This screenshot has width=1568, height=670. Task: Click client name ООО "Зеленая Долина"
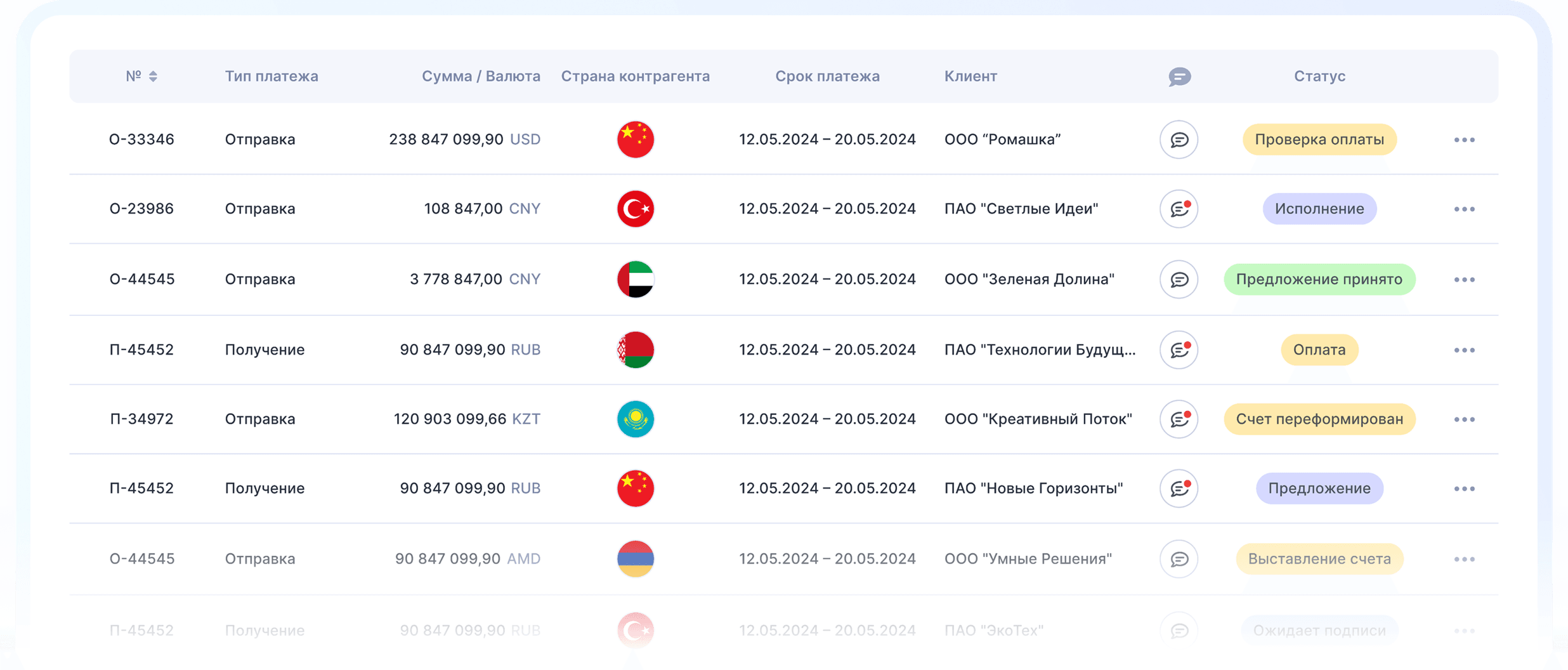[1029, 279]
